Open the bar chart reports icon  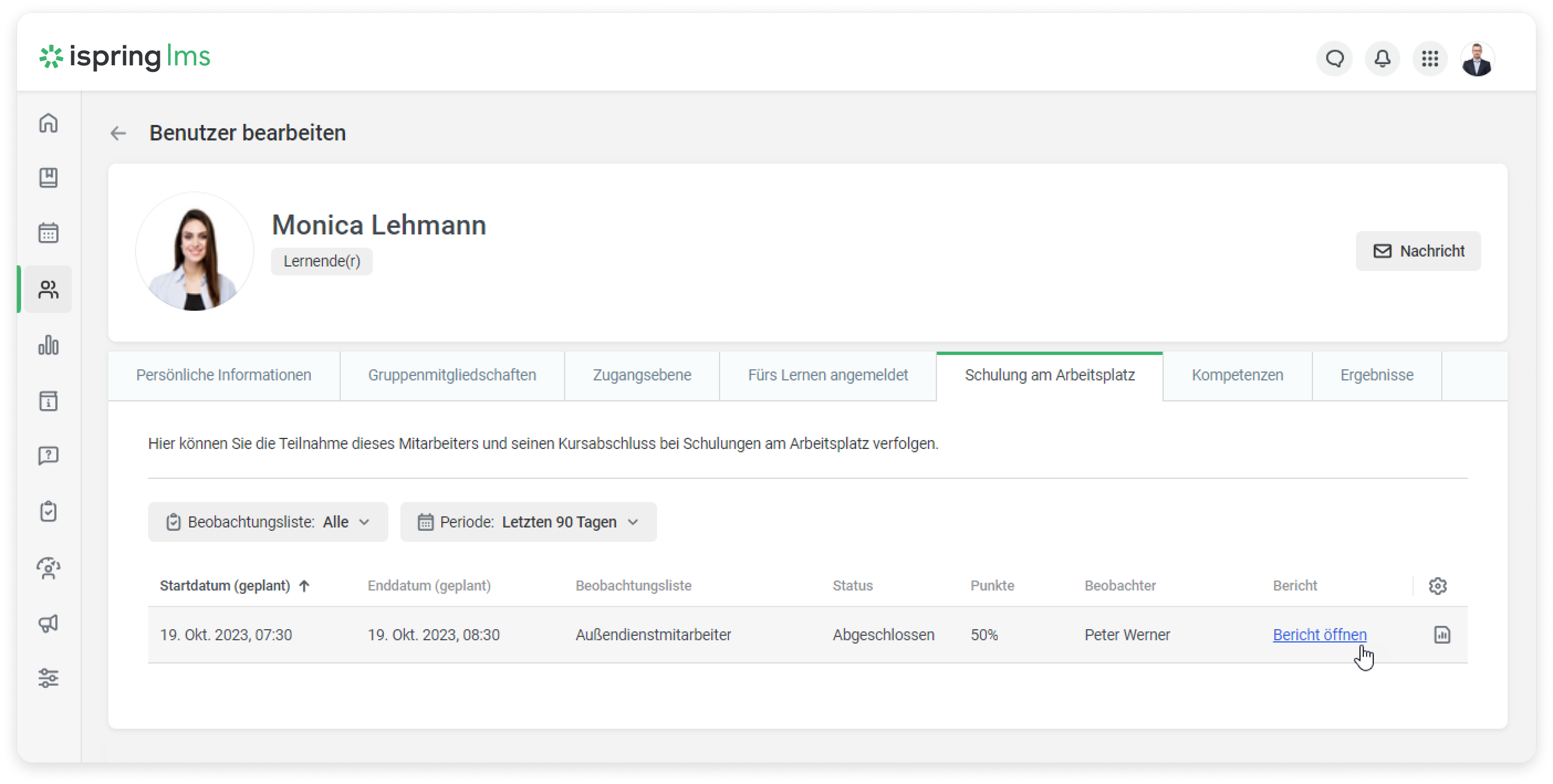click(48, 346)
